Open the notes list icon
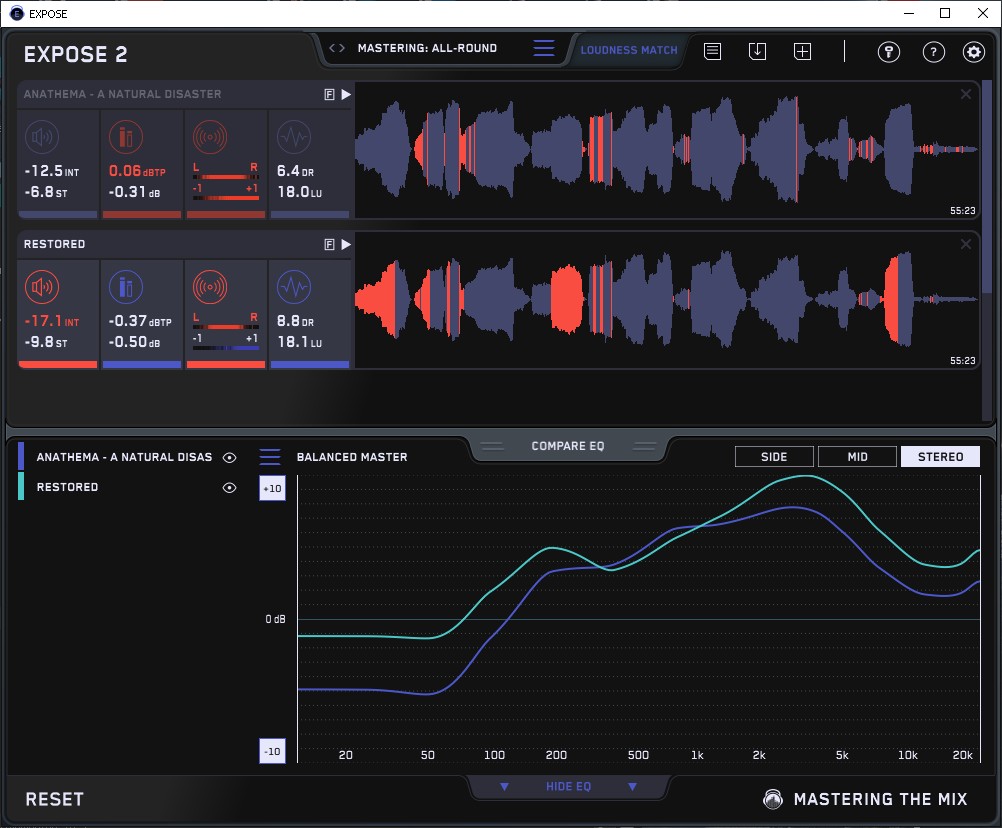1002x828 pixels. pyautogui.click(x=712, y=51)
